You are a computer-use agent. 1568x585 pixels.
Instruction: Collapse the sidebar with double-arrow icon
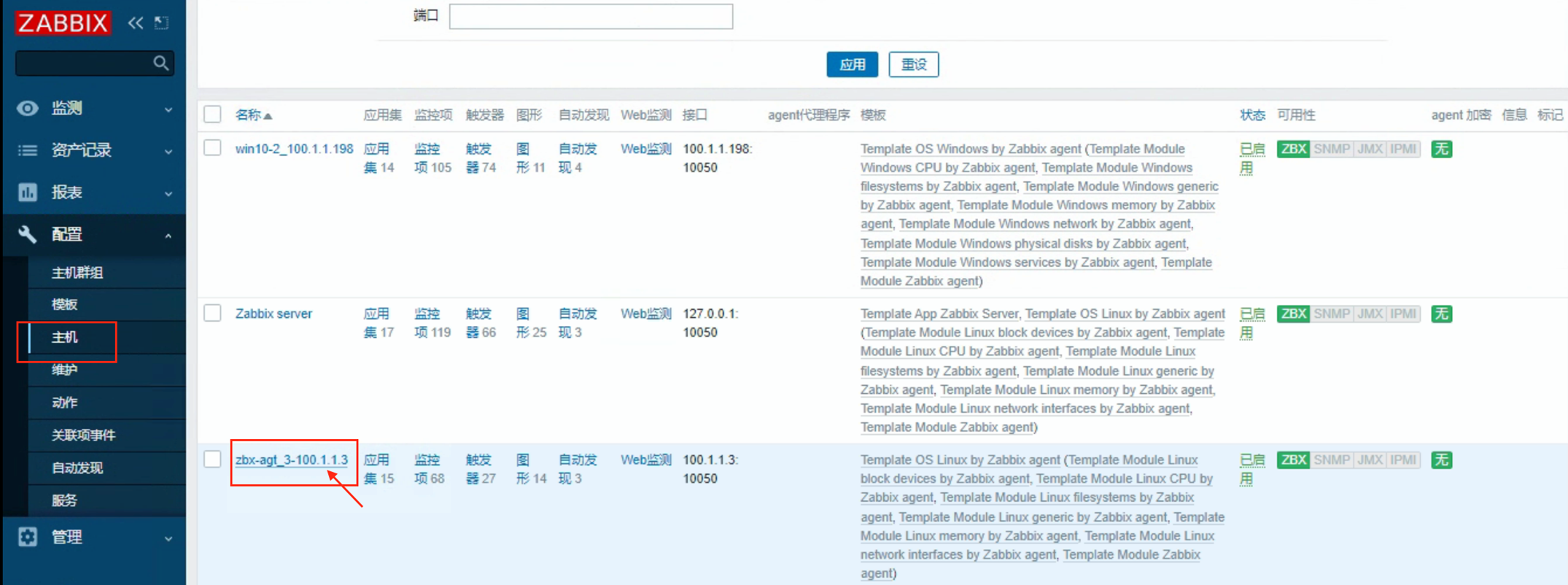136,23
